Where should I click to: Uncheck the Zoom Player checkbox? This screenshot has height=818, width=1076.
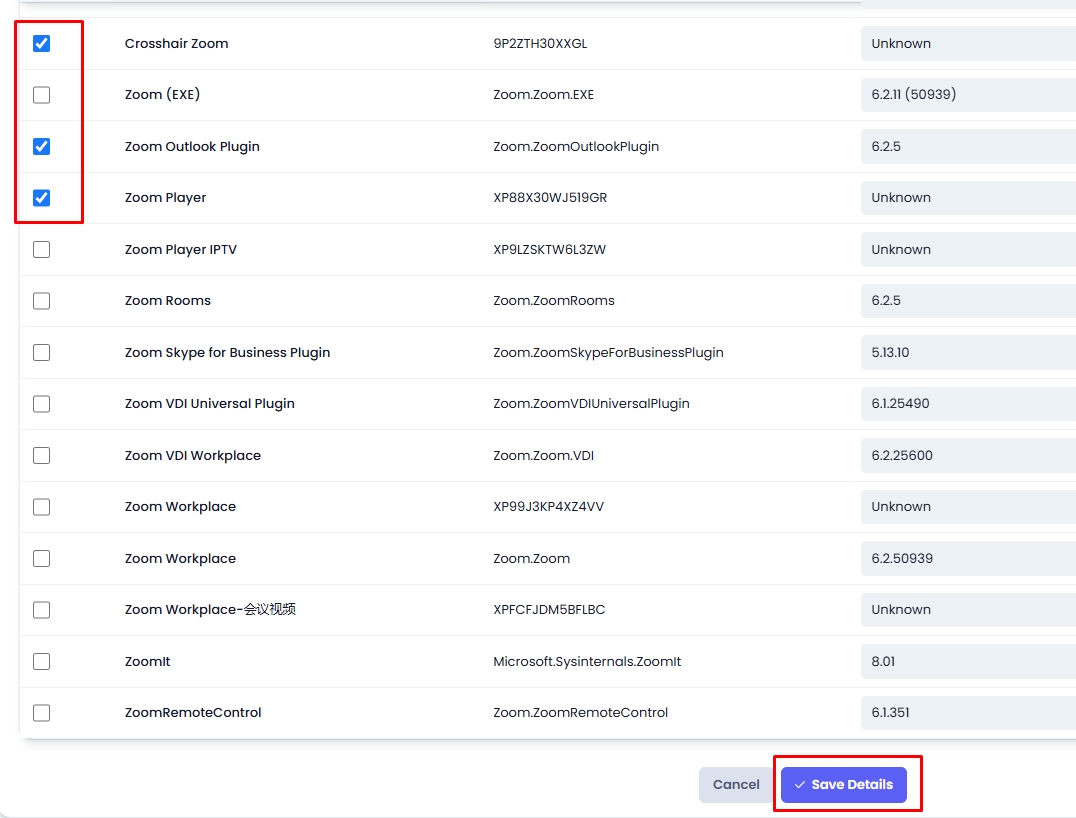click(x=42, y=198)
